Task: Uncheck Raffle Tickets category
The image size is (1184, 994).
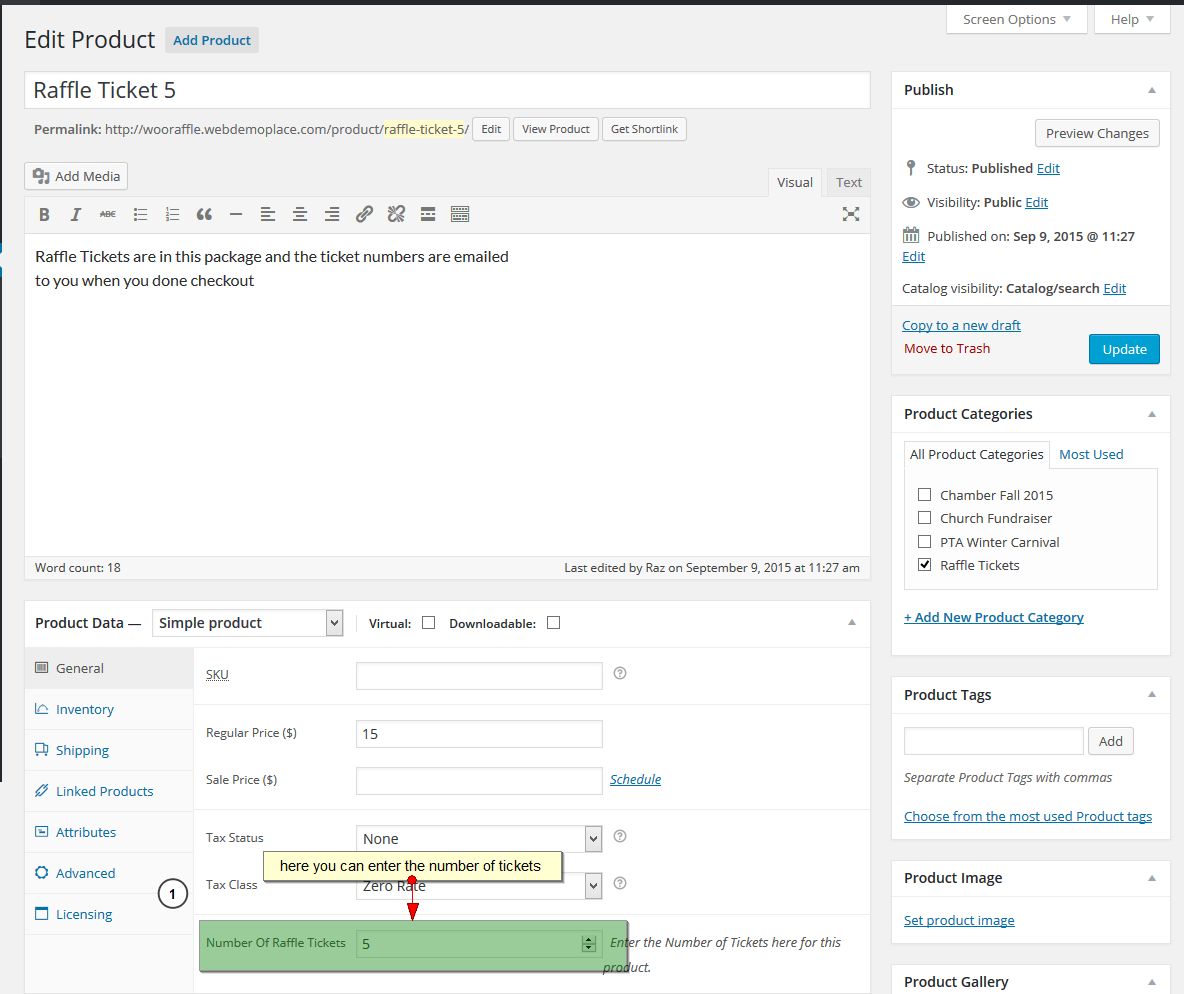Action: (x=924, y=565)
